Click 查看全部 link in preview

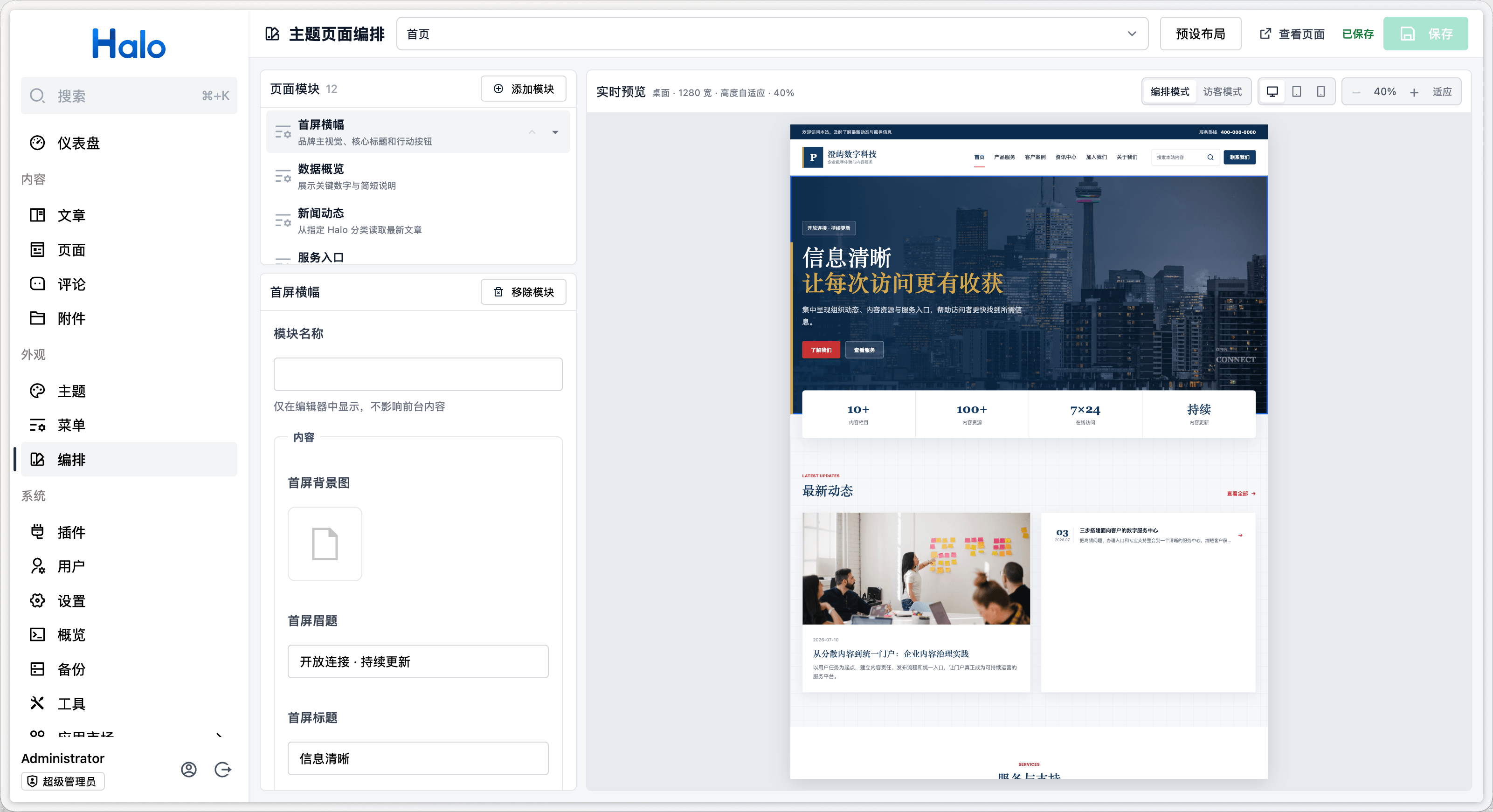click(x=1241, y=494)
